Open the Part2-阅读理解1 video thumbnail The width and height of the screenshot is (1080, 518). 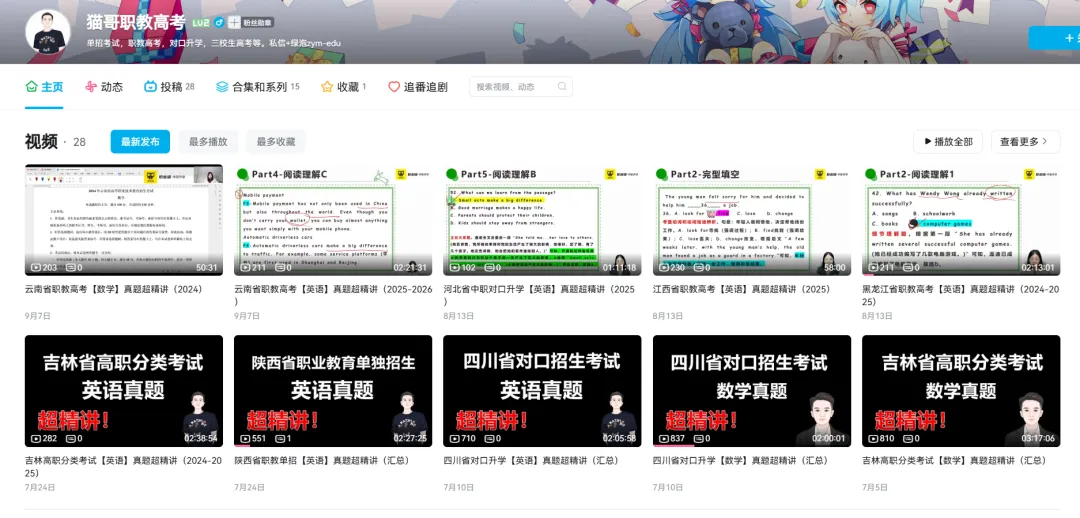[x=961, y=220]
